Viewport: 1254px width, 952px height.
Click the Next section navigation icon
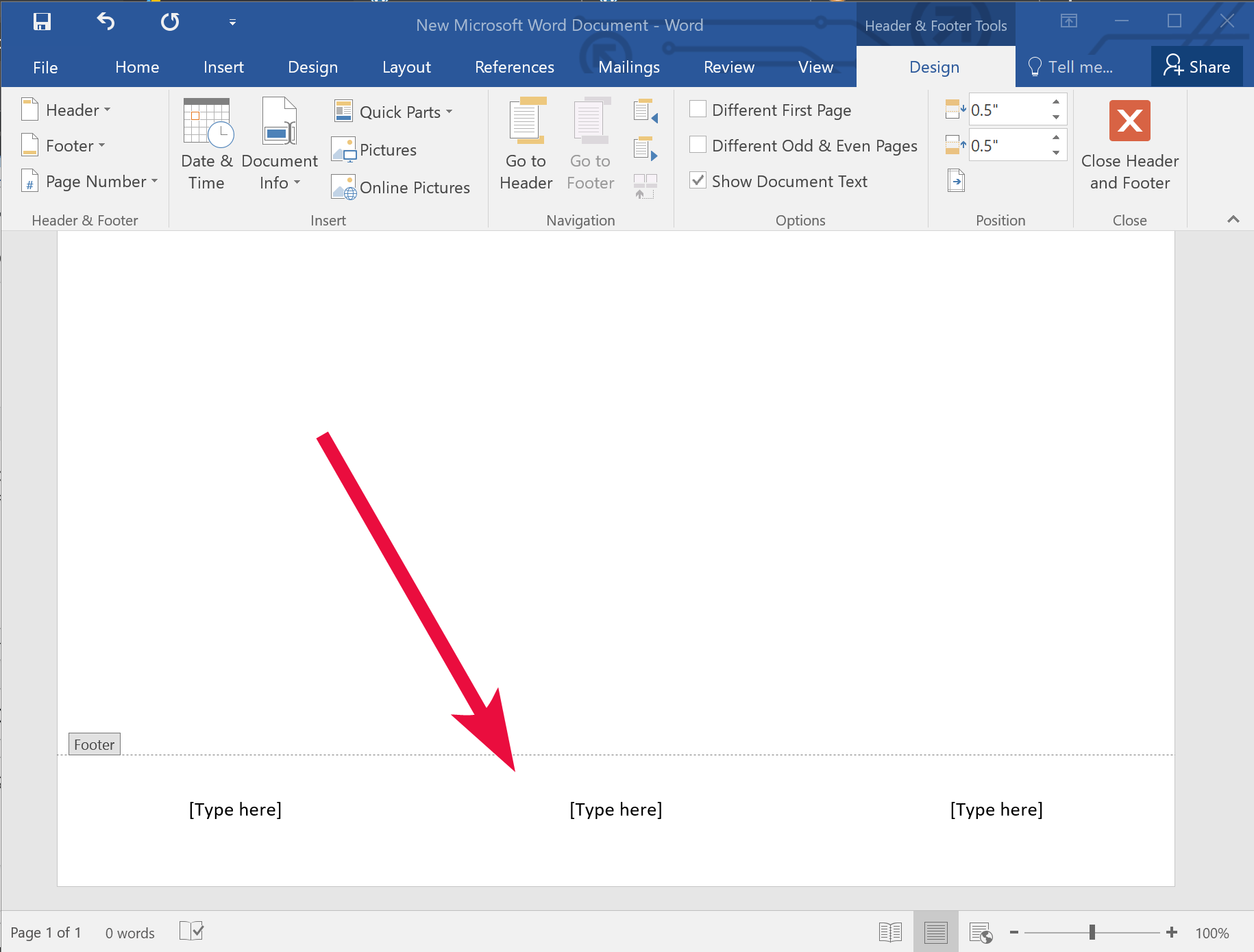coord(645,148)
